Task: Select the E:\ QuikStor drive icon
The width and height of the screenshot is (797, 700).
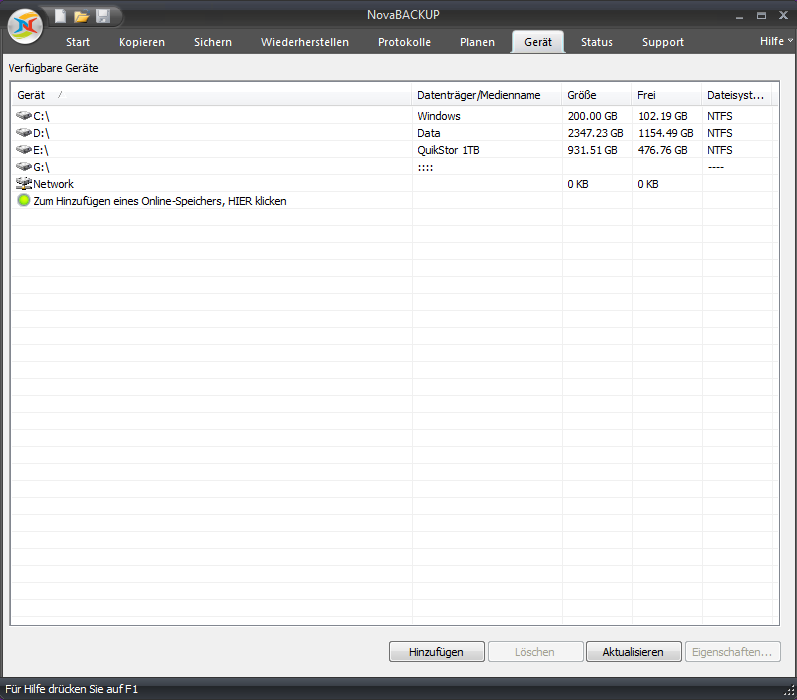Action: tap(24, 150)
